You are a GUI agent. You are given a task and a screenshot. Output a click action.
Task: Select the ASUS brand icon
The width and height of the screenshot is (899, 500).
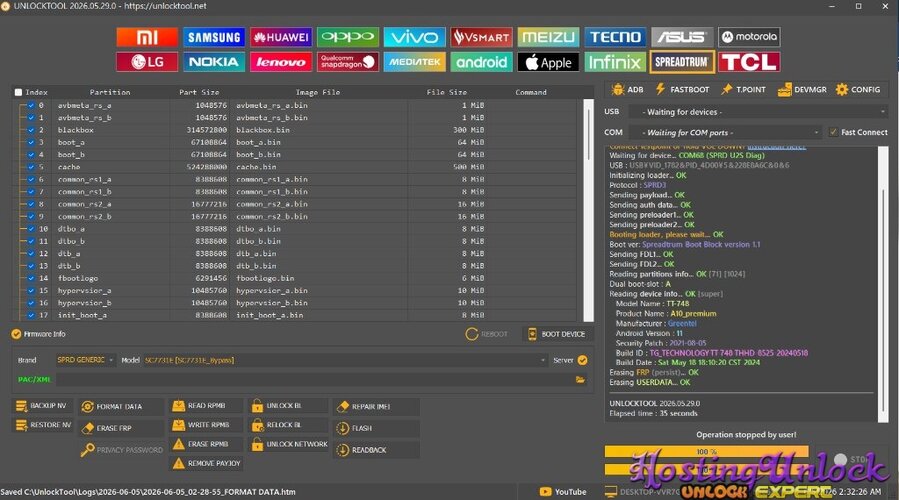pos(682,37)
